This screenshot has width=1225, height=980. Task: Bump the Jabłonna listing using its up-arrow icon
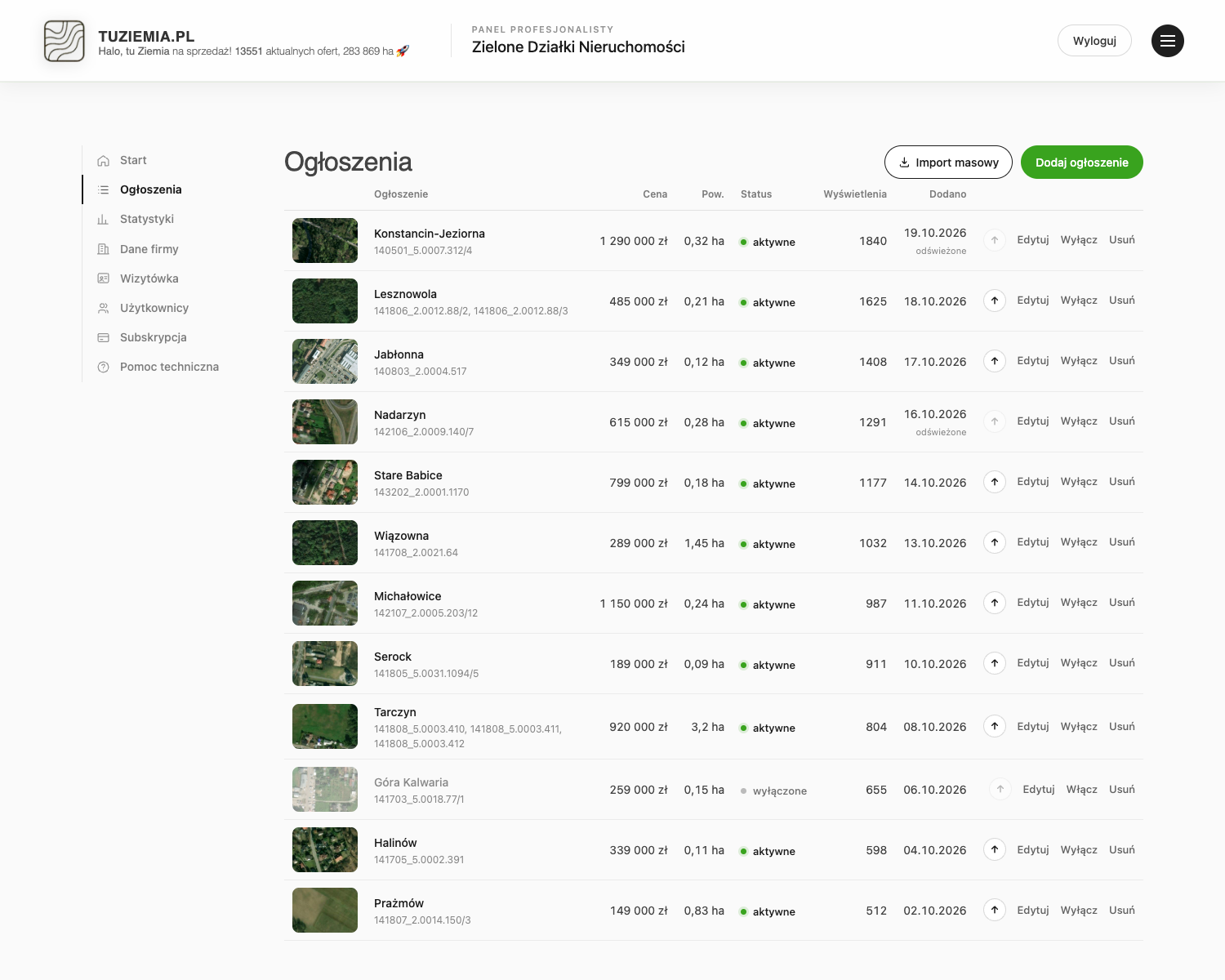(995, 361)
